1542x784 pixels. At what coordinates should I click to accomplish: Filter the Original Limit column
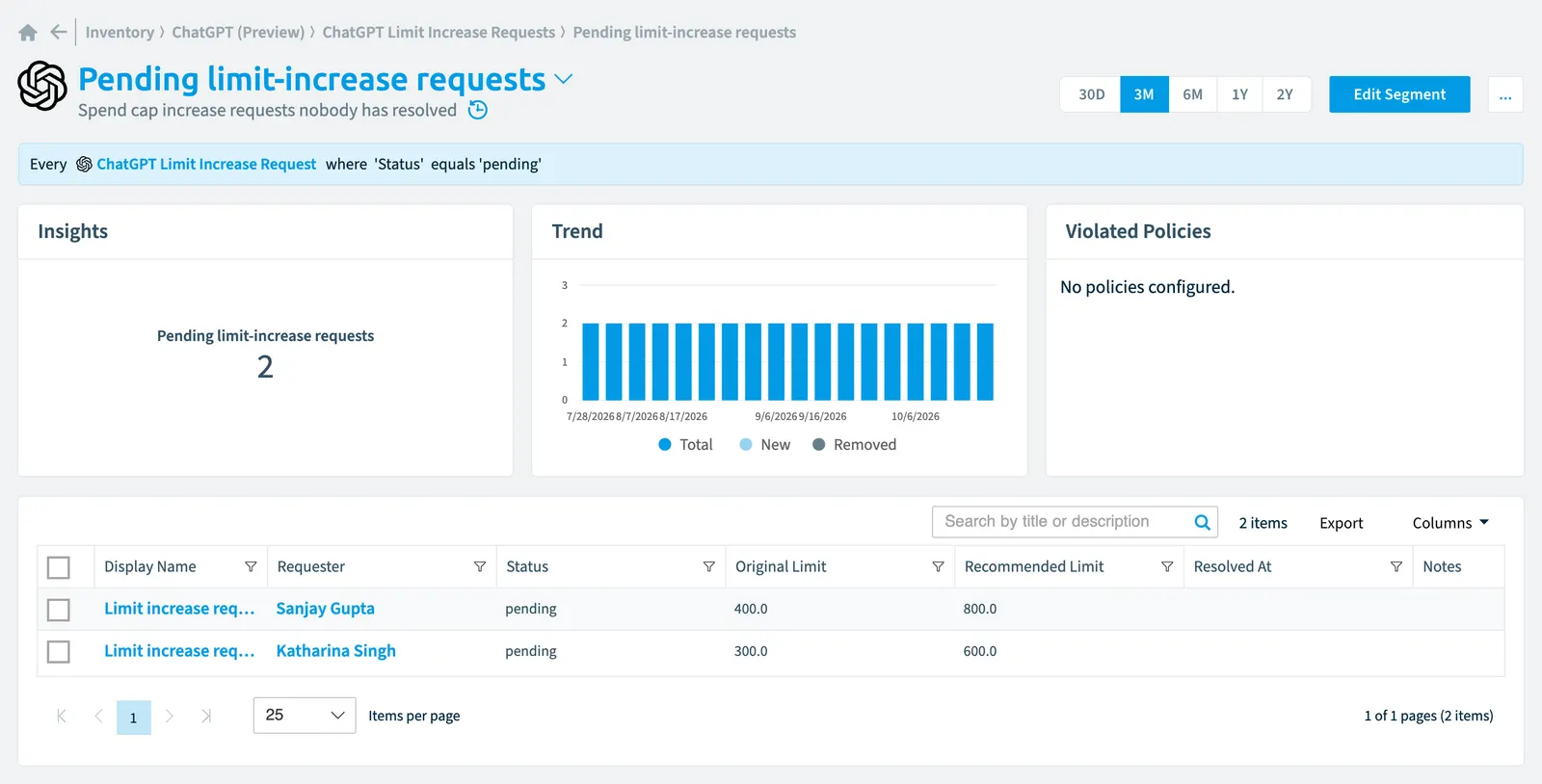coord(938,566)
